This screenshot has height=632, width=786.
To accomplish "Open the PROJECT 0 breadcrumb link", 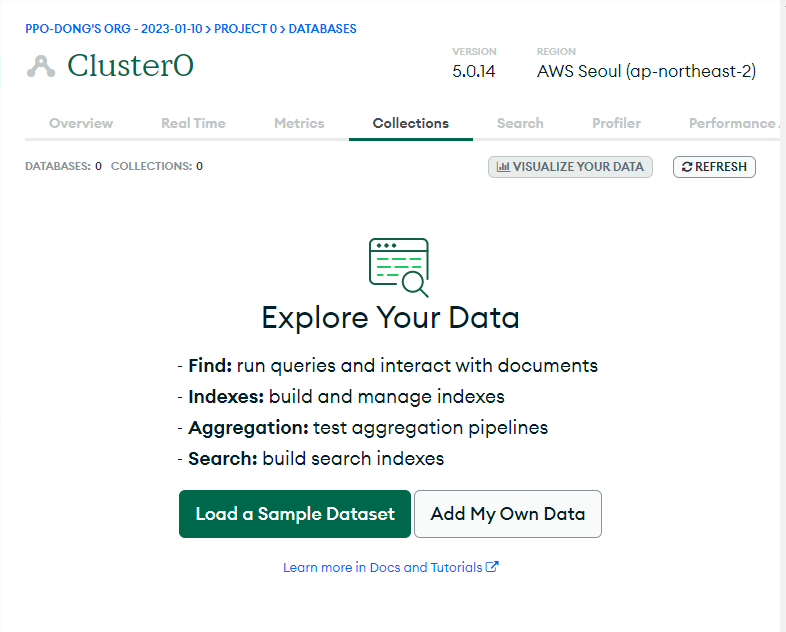I will 246,29.
